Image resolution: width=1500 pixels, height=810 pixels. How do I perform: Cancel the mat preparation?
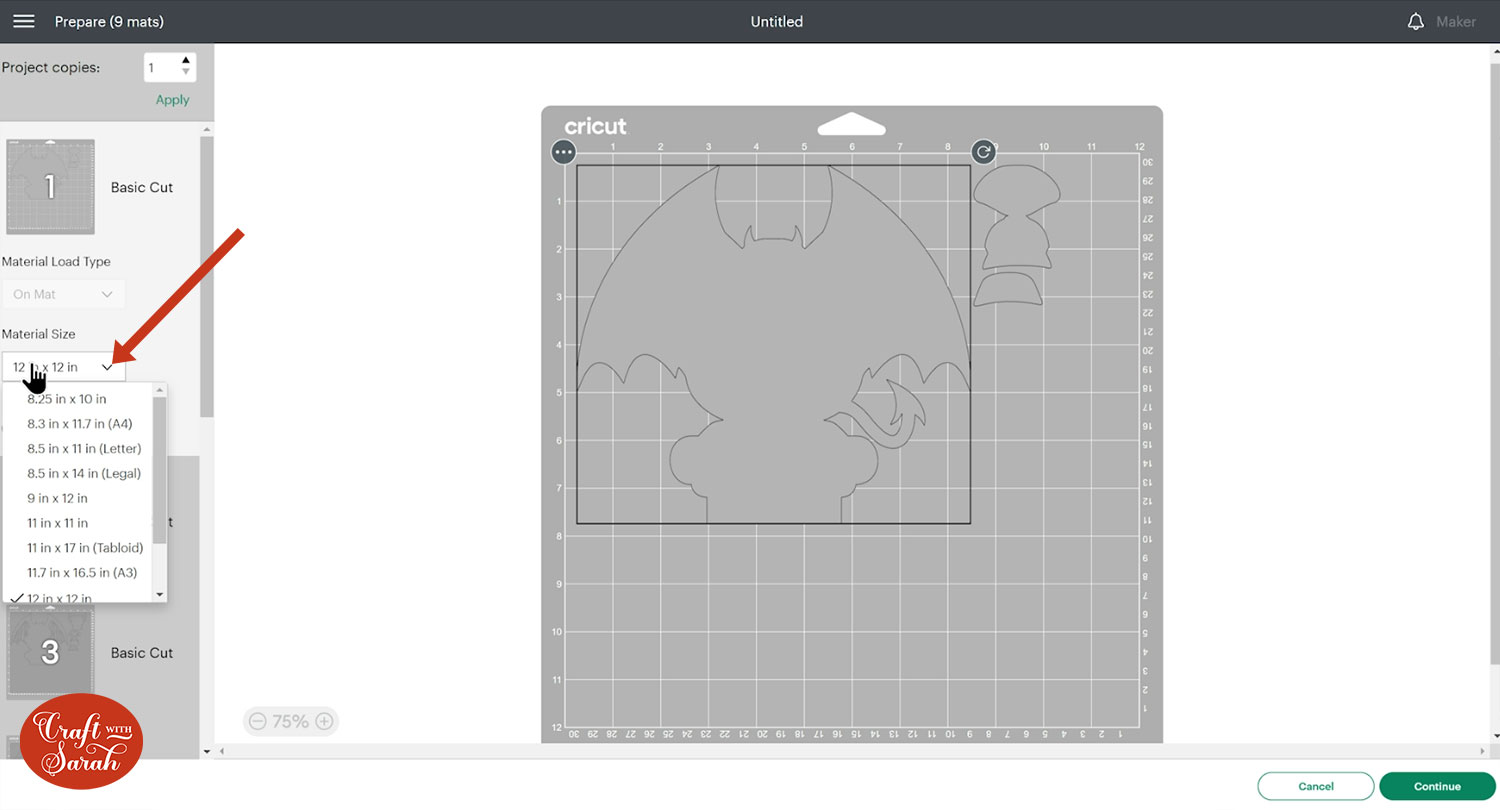pyautogui.click(x=1316, y=786)
